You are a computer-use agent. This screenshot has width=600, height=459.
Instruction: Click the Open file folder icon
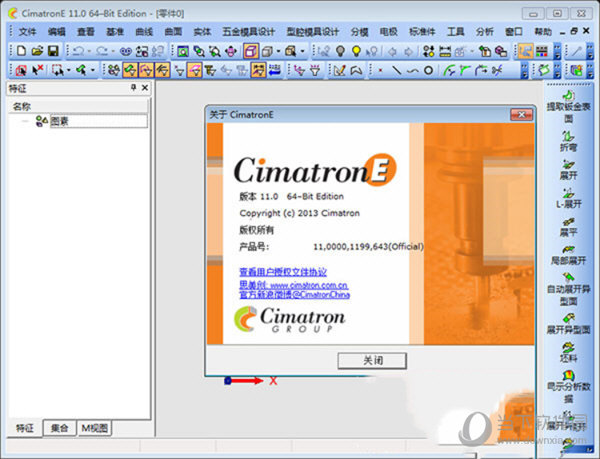point(37,51)
